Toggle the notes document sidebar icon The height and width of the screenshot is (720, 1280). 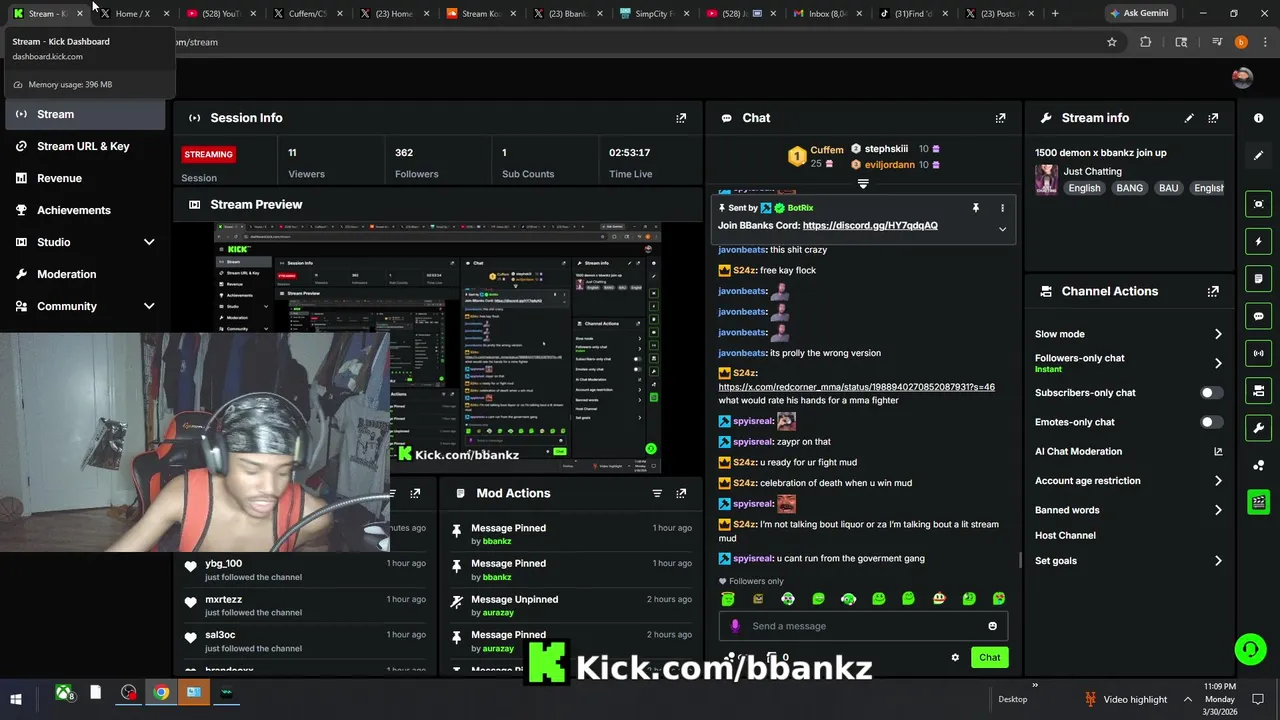(1258, 279)
